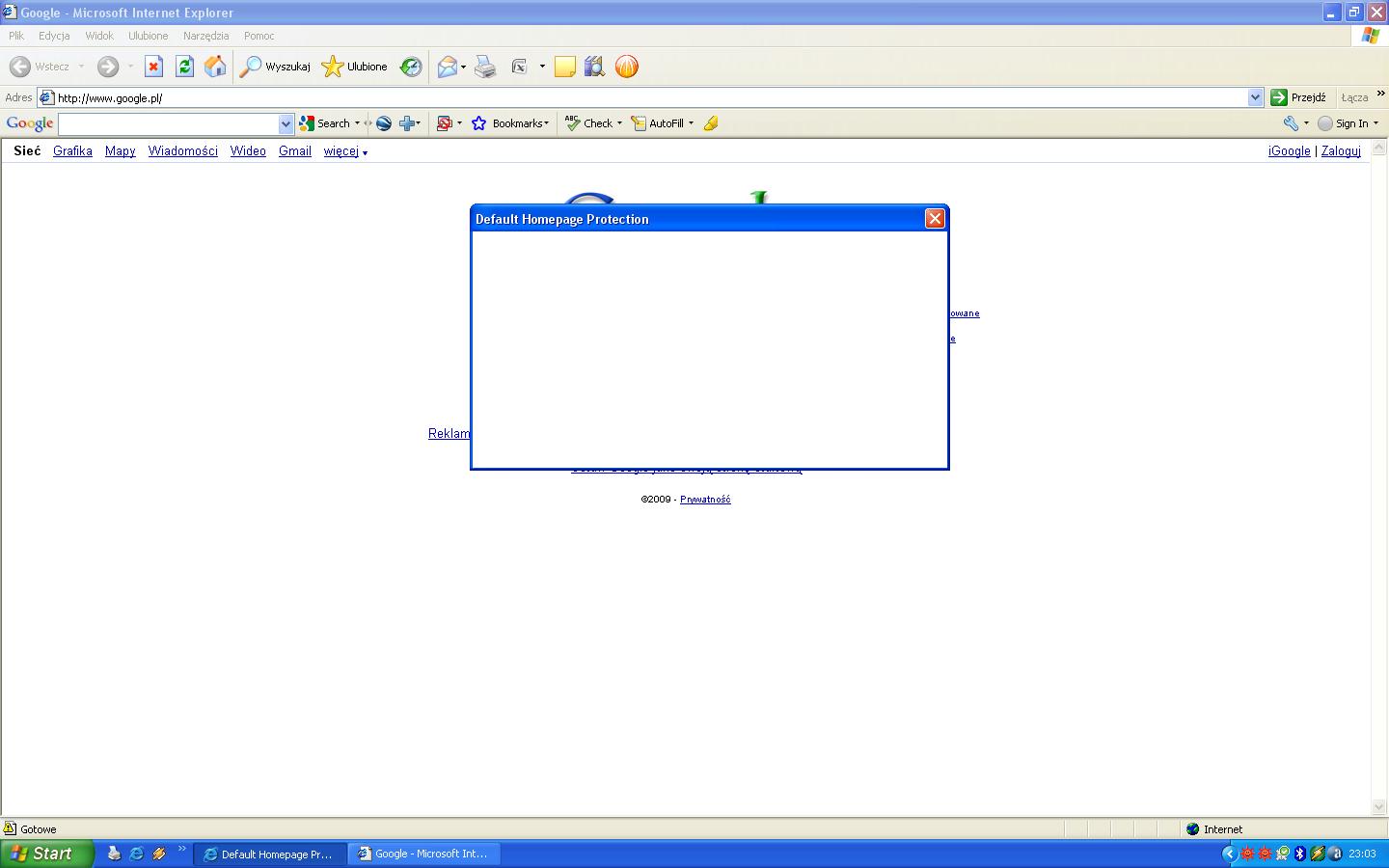Switch to Google - Microsoft Internet Explorer taskbar button
This screenshot has width=1389, height=868.
[x=423, y=854]
